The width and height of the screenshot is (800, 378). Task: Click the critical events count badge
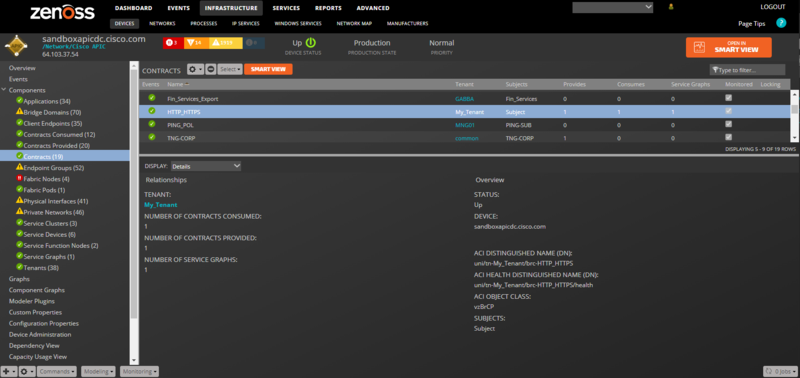click(x=173, y=43)
